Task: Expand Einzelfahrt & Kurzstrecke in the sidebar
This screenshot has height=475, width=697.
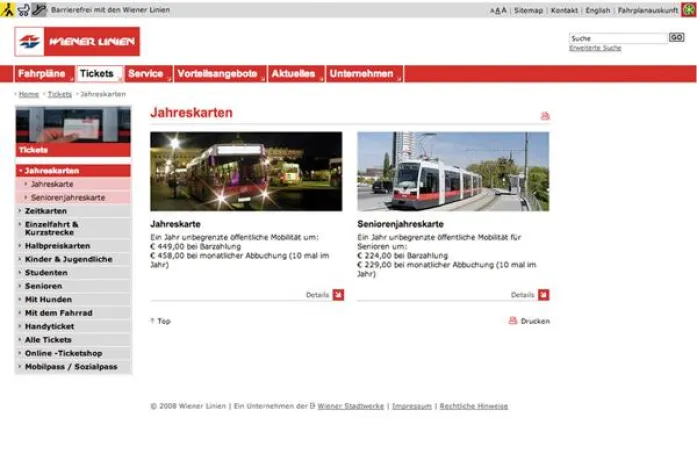Action: coord(73,228)
